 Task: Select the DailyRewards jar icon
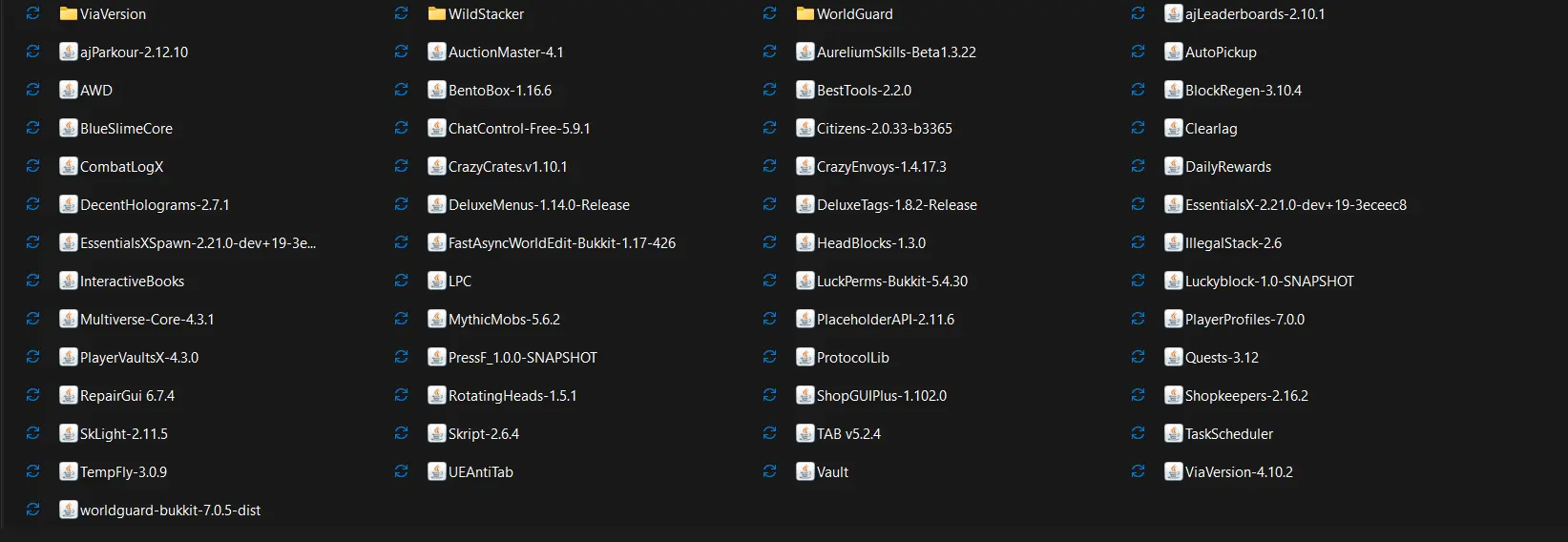[1174, 166]
